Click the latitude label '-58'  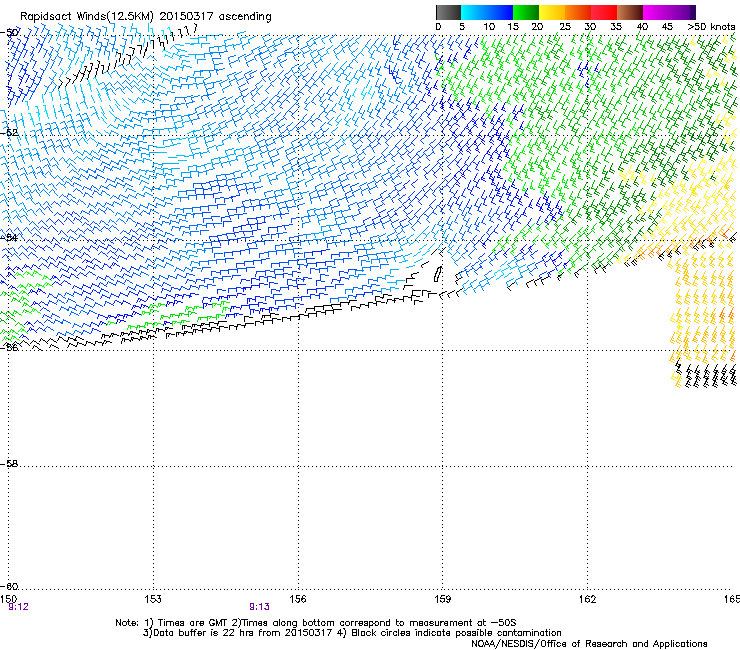[9, 464]
